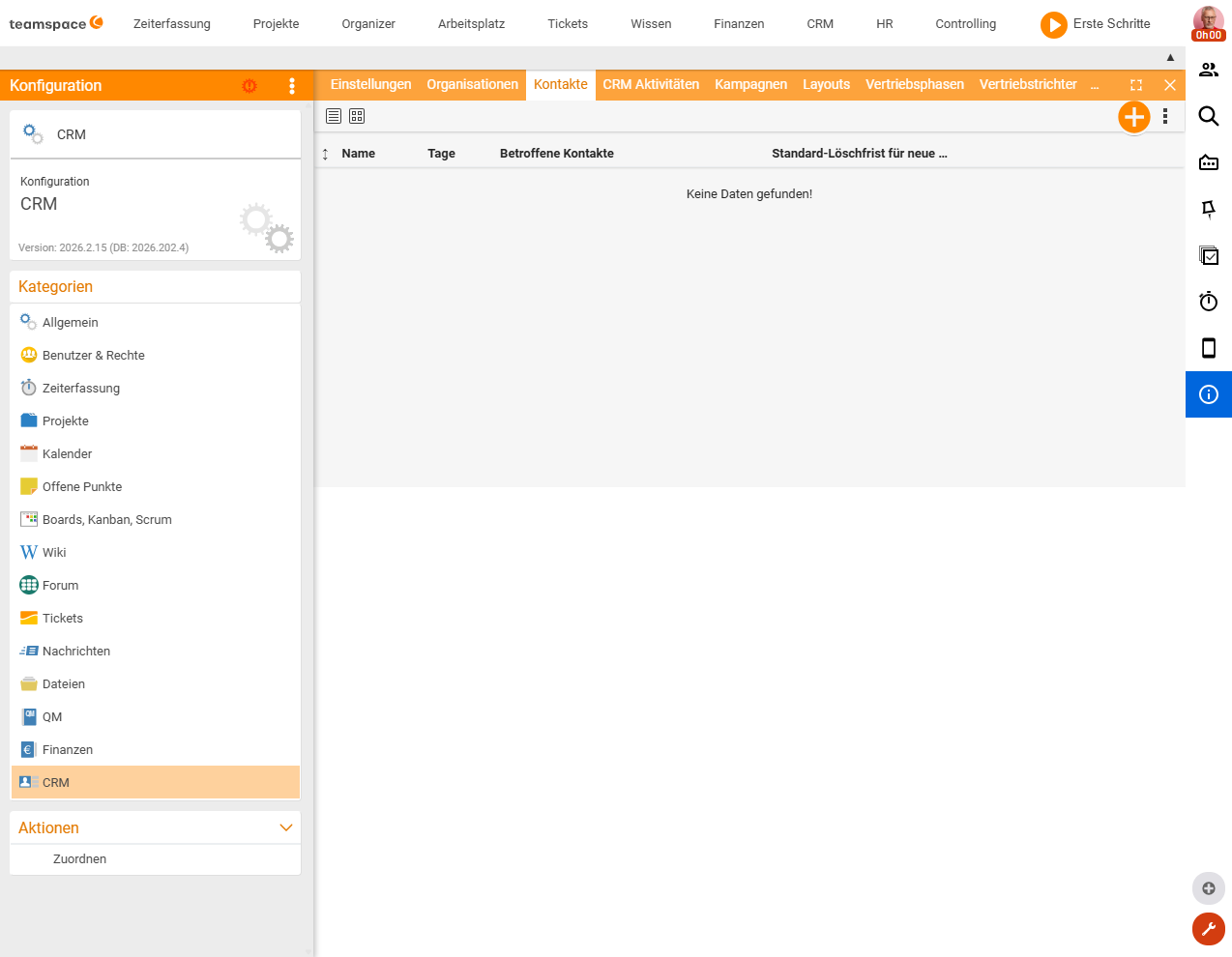Switch to the Einstellungen tab
Screen dimensions: 1232x957
pyautogui.click(x=370, y=85)
